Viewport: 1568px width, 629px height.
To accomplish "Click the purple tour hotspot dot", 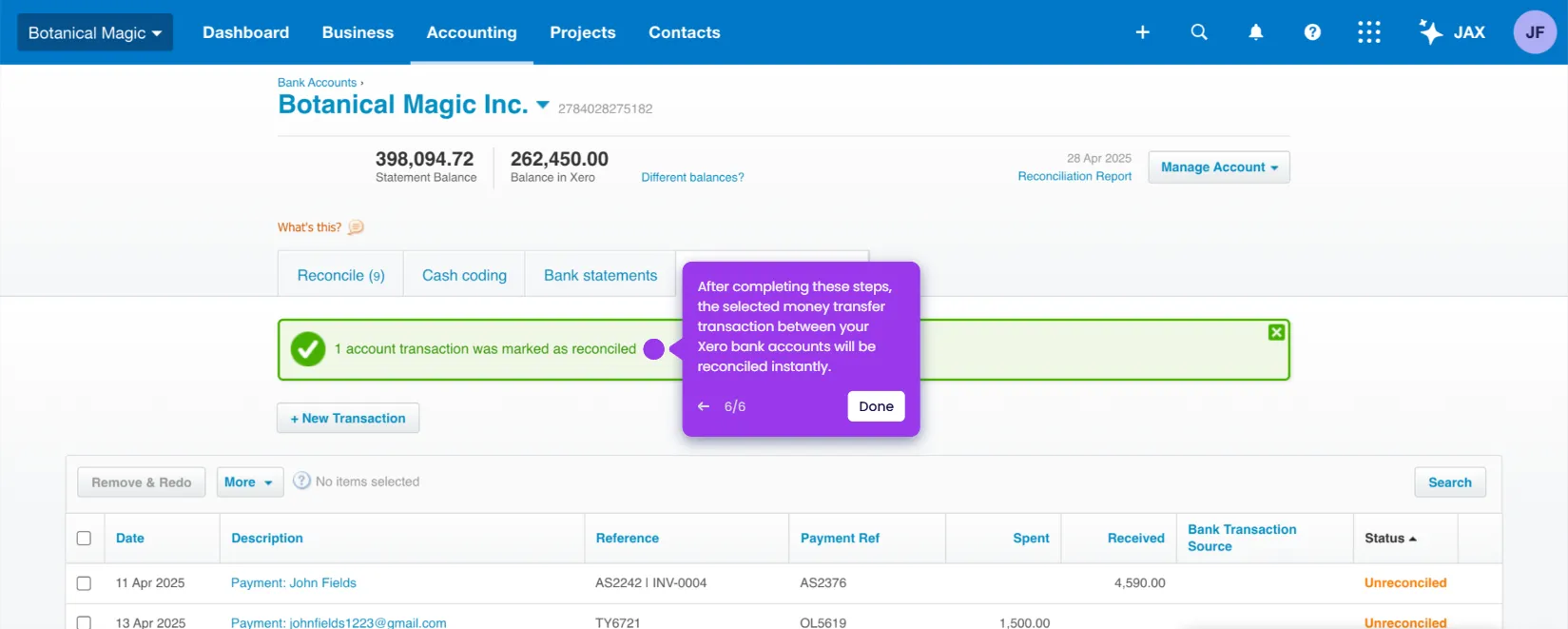I will tap(653, 349).
